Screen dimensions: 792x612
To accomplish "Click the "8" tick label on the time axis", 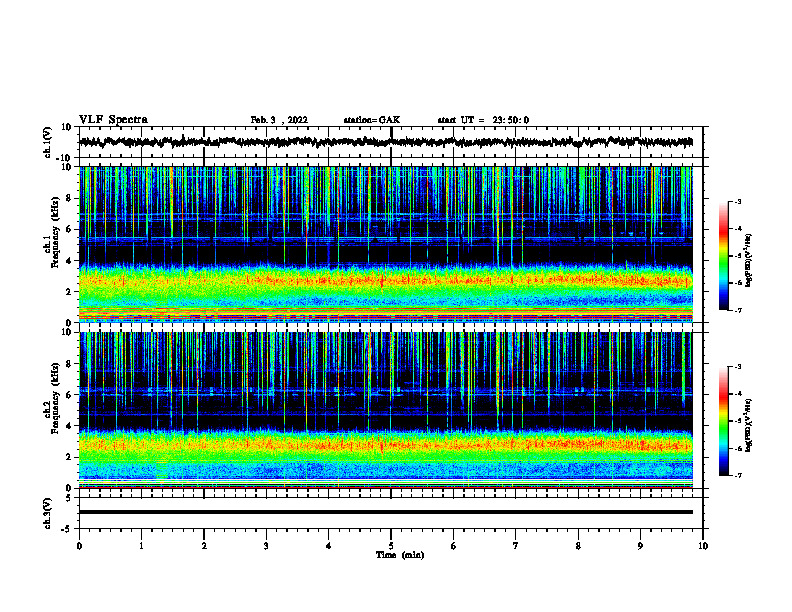I will coord(578,546).
